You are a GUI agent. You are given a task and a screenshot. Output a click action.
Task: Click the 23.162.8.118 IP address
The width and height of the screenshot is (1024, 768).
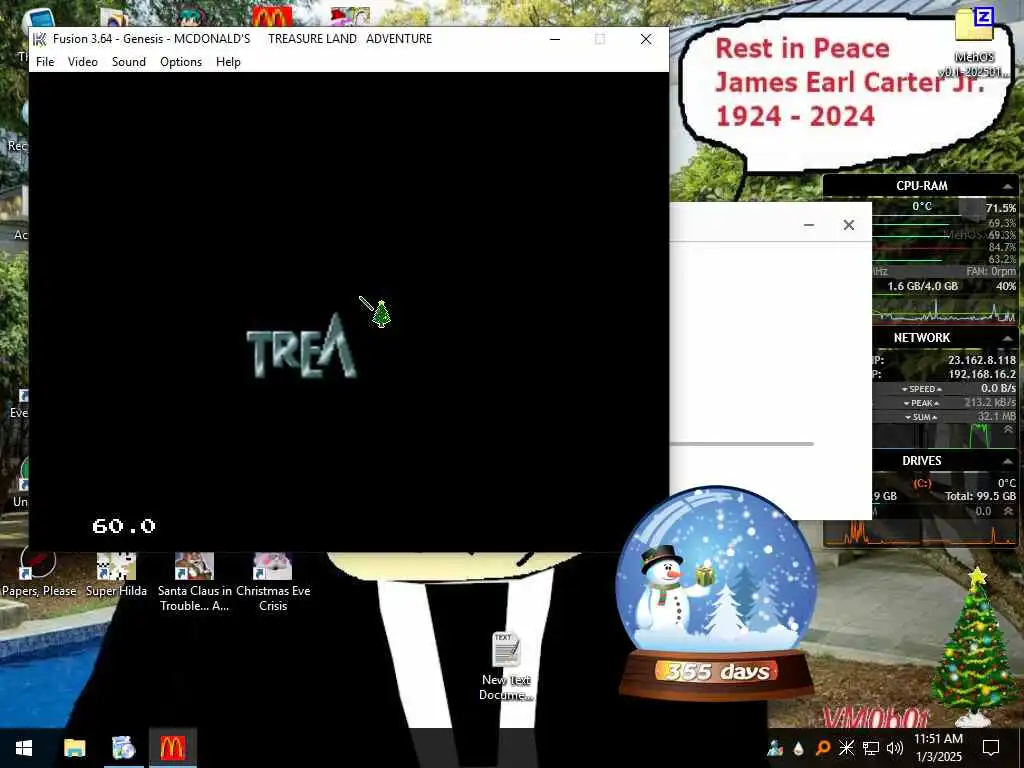[982, 360]
